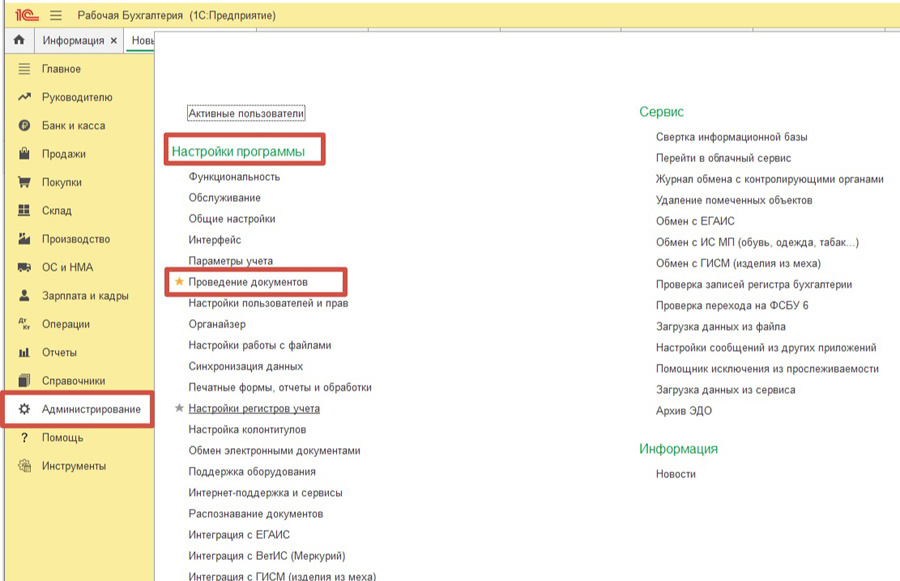The height and width of the screenshot is (581, 900).
Task: Click the ОС и НМА truck icon
Action: click(x=24, y=267)
